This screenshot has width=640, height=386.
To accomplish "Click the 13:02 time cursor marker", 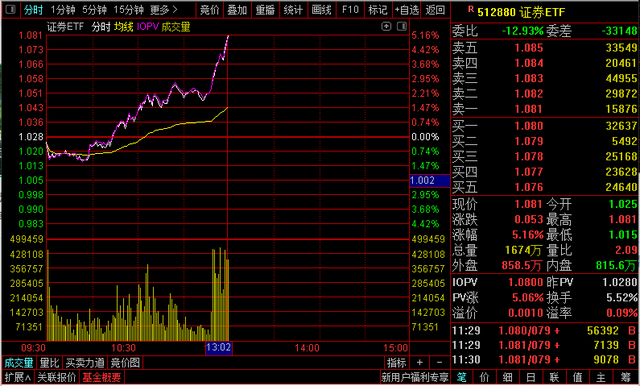I will (219, 348).
